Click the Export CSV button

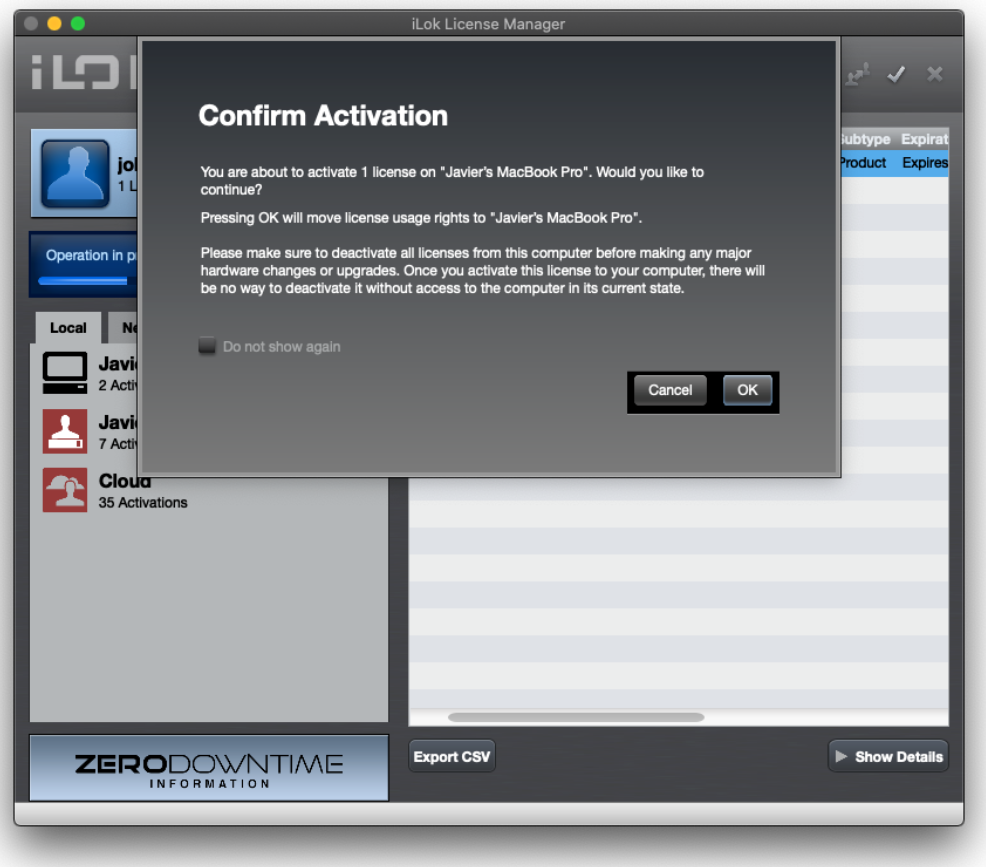click(x=452, y=757)
